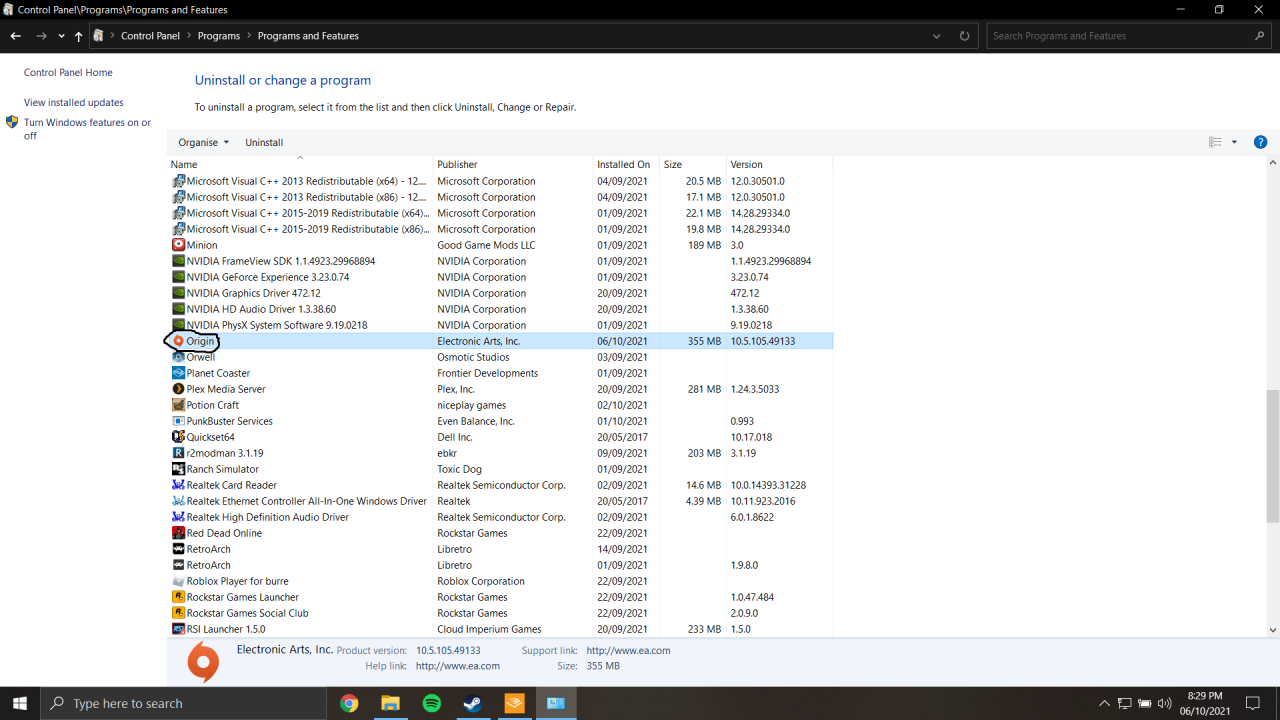The height and width of the screenshot is (720, 1280).
Task: Open the notification action center
Action: point(1253,703)
